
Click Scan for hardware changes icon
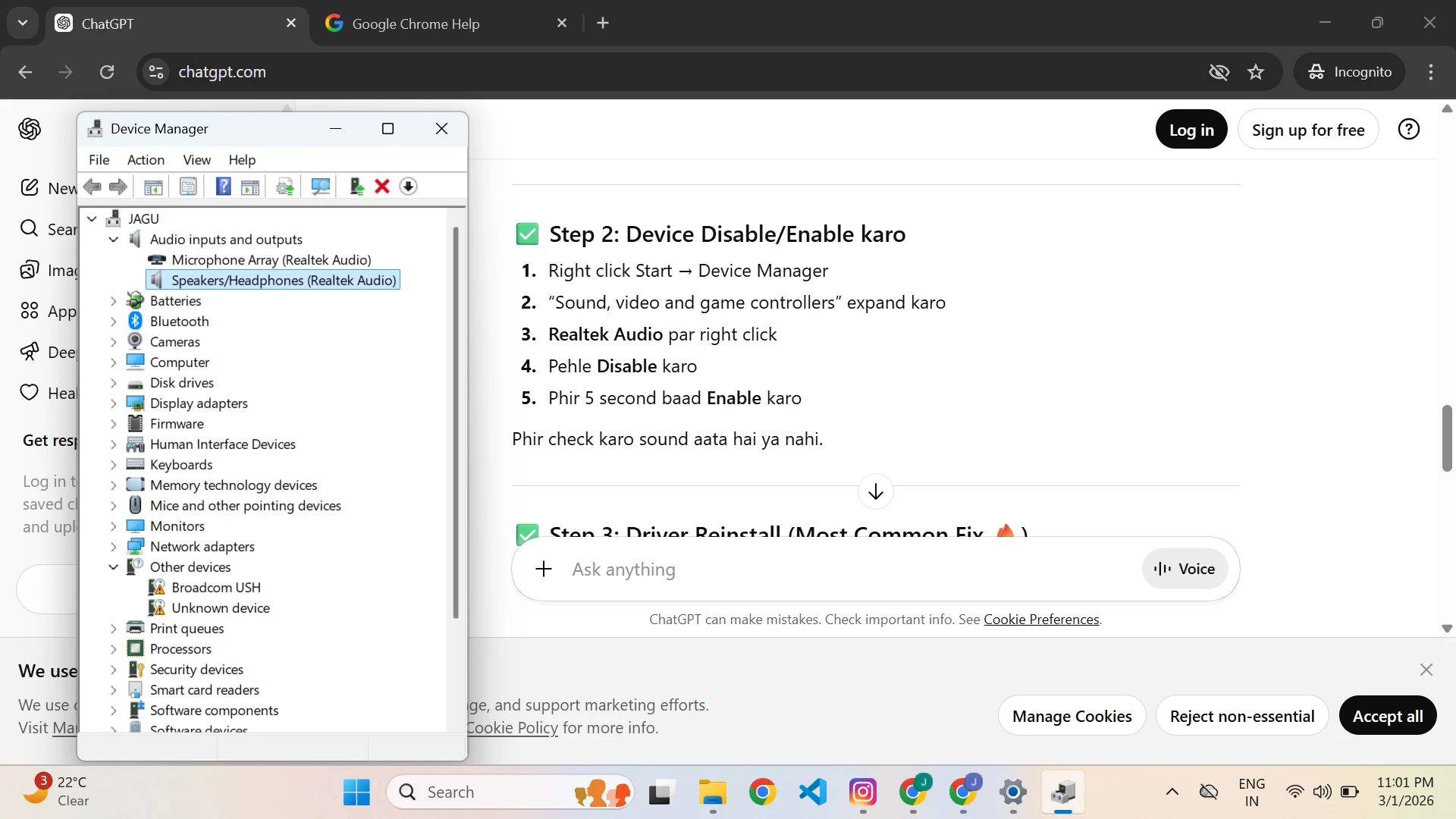click(x=321, y=187)
